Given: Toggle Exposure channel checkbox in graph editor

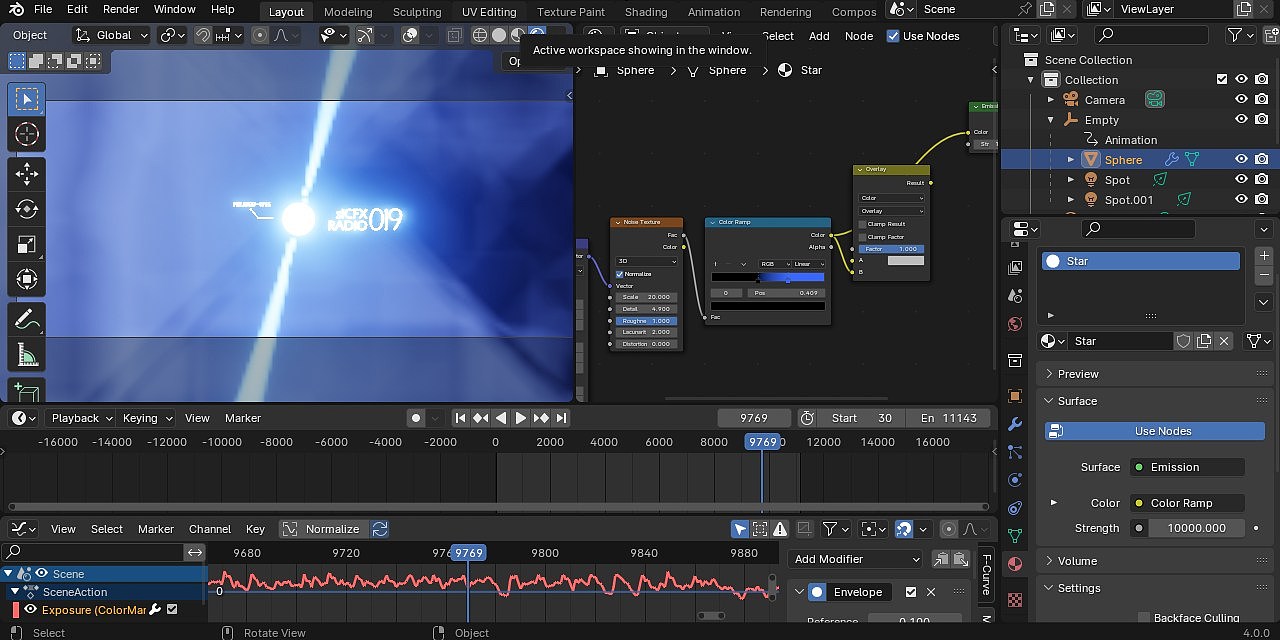Looking at the screenshot, I should click(x=172, y=609).
